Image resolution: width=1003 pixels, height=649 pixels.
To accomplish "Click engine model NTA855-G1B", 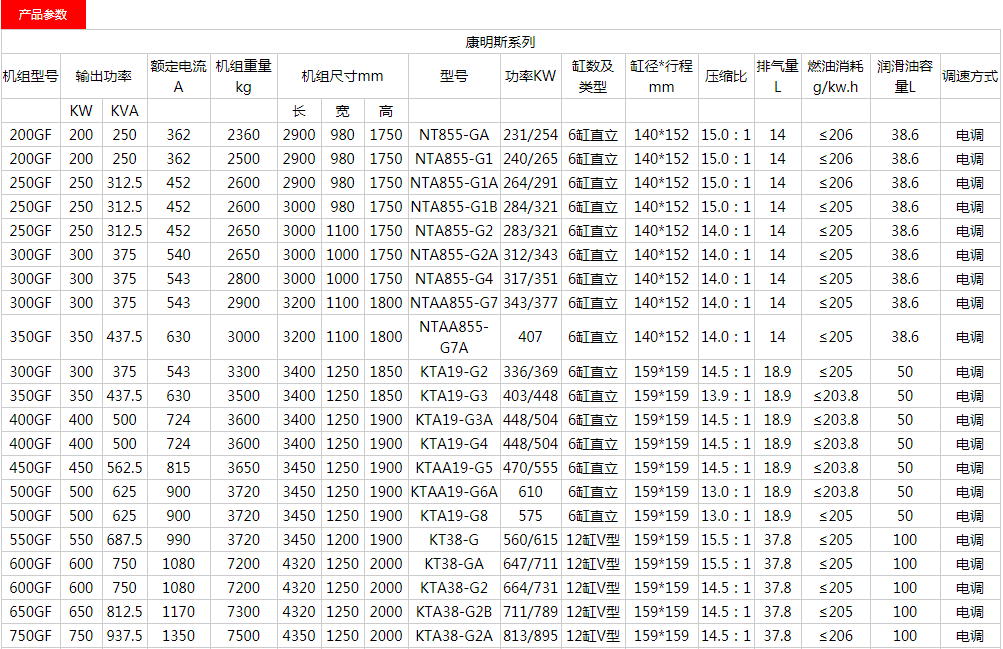I will (x=454, y=207).
